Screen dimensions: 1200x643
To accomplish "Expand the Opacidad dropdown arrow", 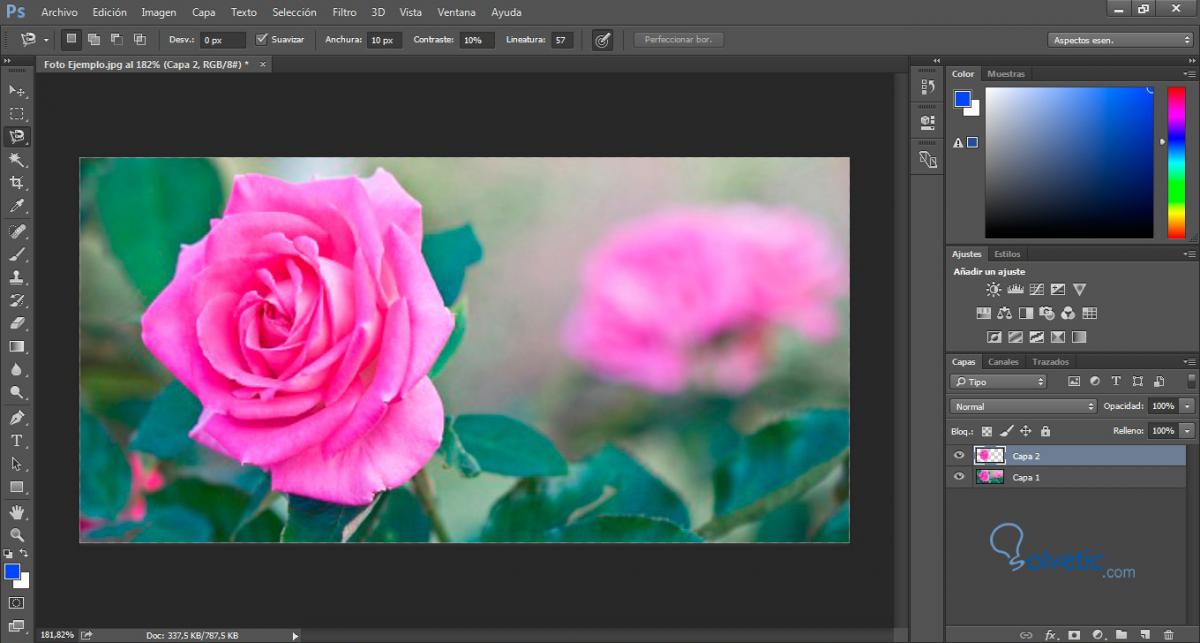I will click(x=1187, y=407).
